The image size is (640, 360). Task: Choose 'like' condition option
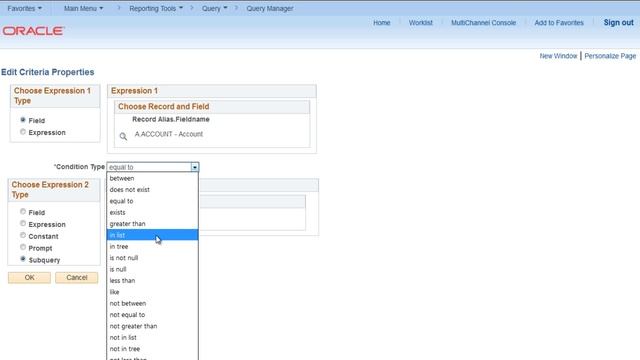click(x=153, y=292)
